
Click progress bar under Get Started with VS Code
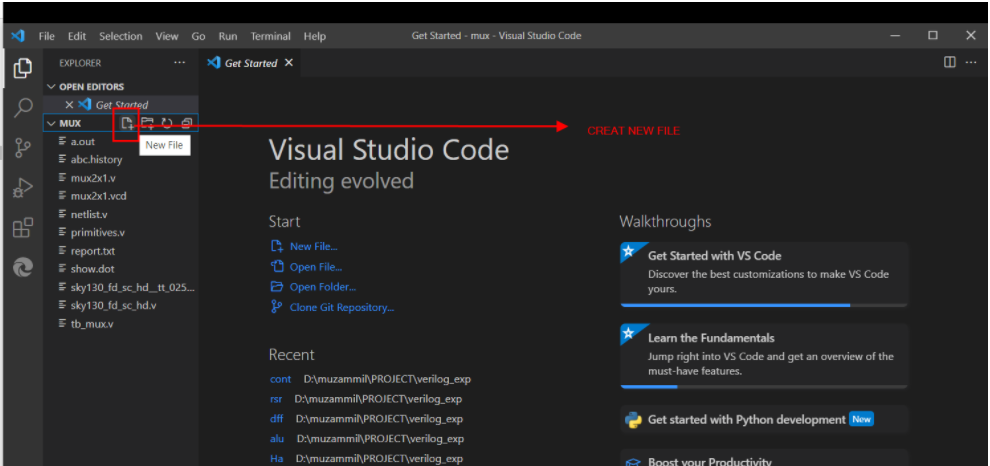[764, 305]
